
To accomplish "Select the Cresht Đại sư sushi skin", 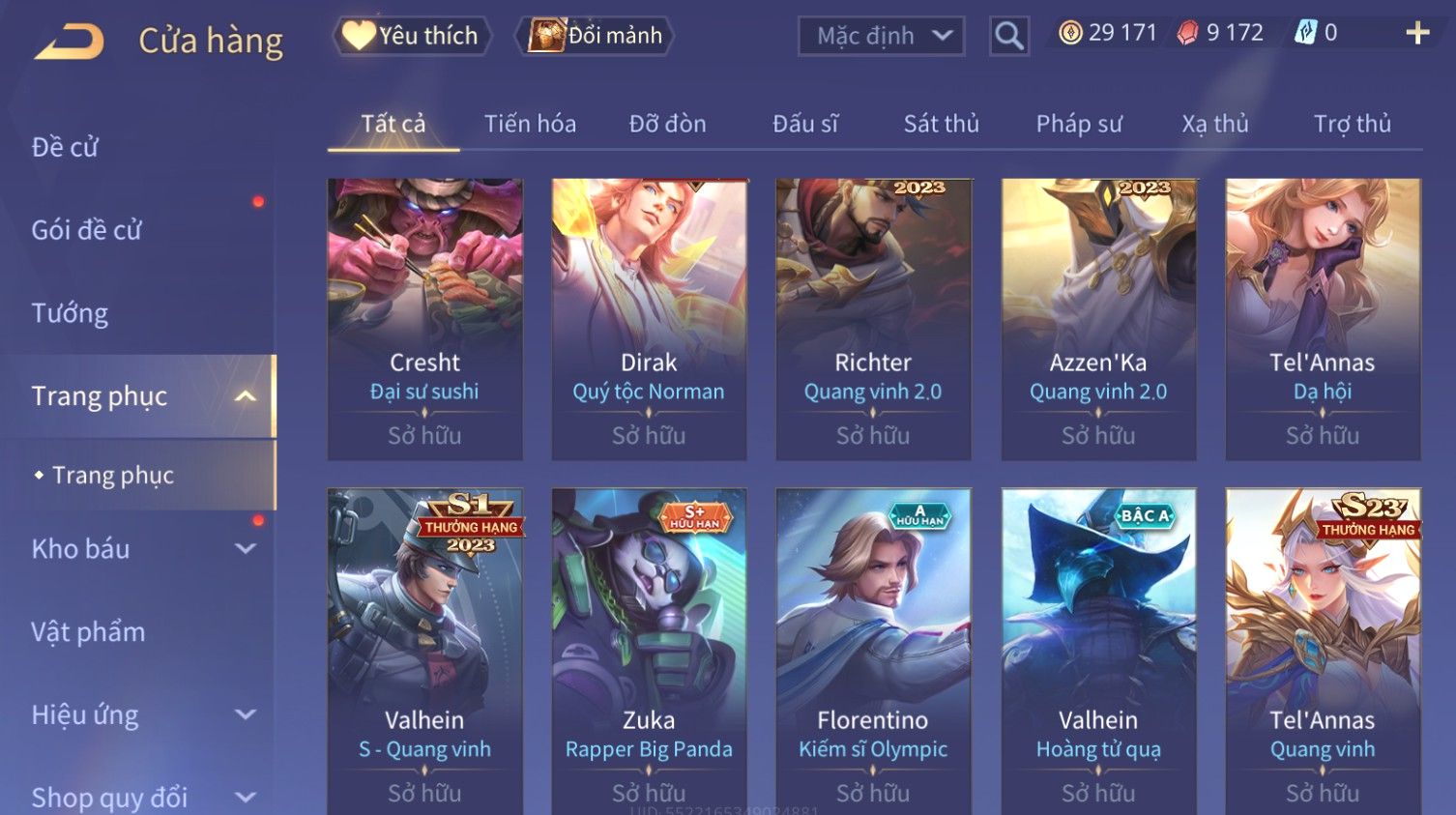I will click(x=425, y=319).
